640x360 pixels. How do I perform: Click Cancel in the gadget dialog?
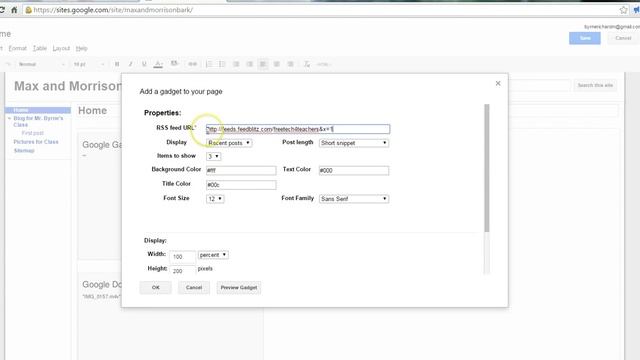tap(194, 287)
